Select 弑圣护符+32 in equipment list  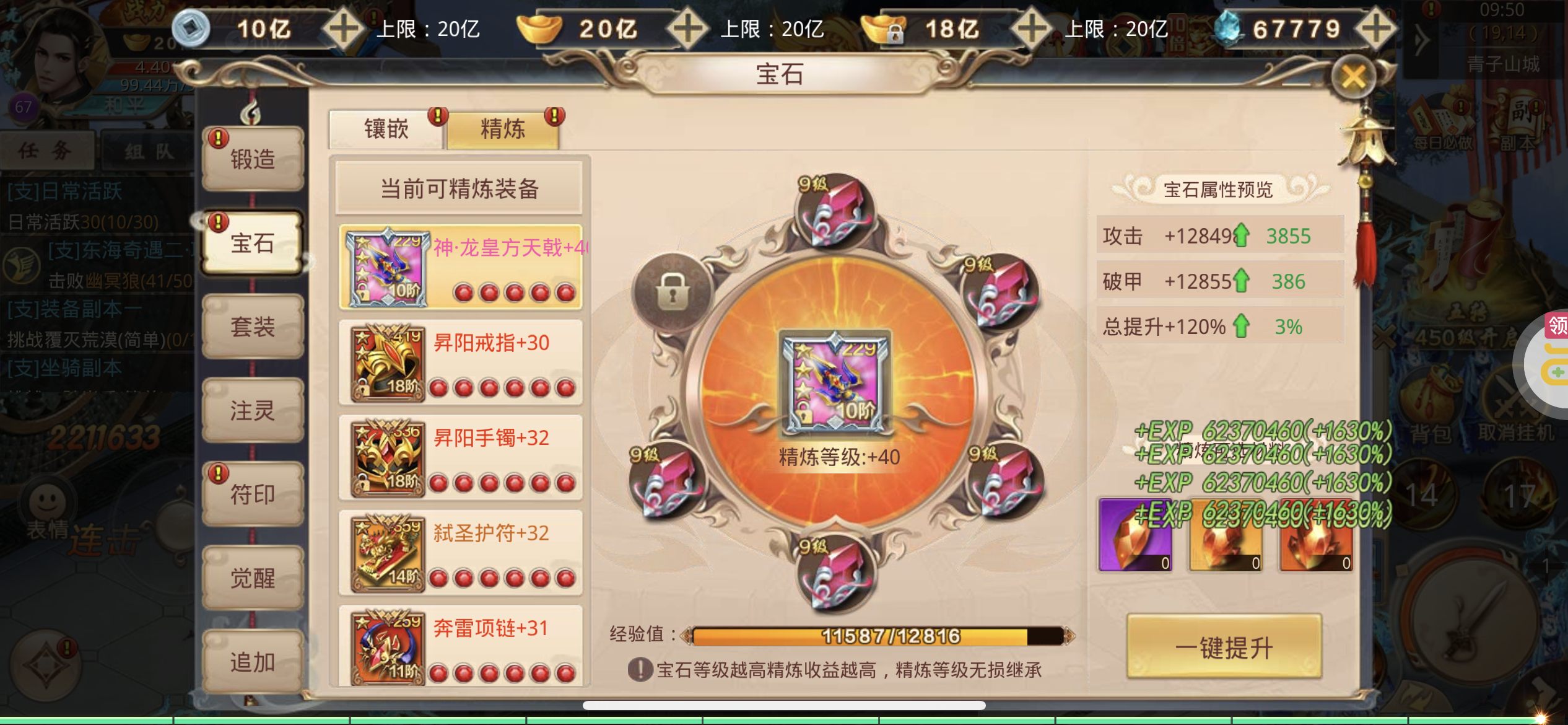coord(461,553)
